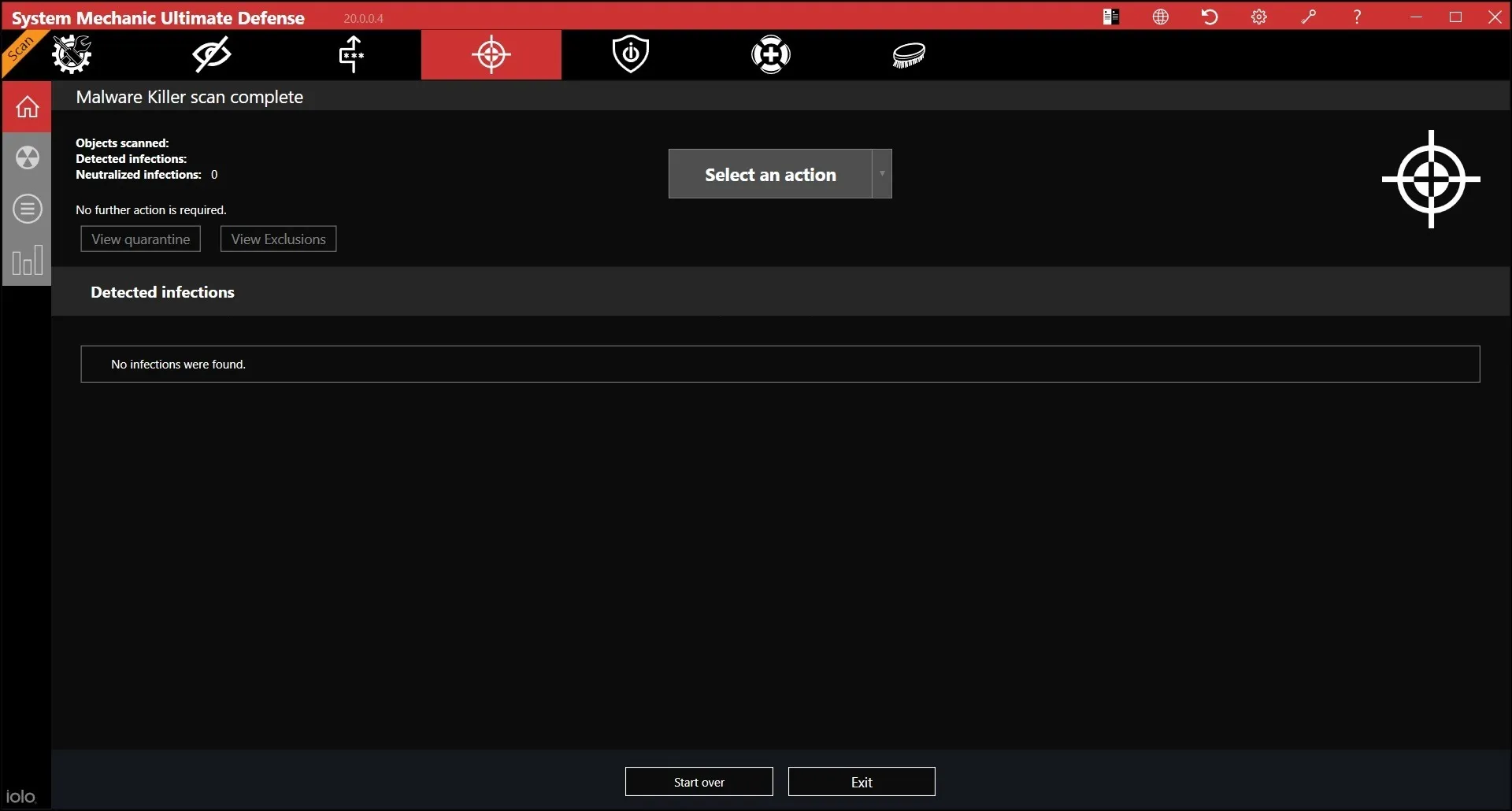Open the ByePass password manager tab

click(351, 54)
